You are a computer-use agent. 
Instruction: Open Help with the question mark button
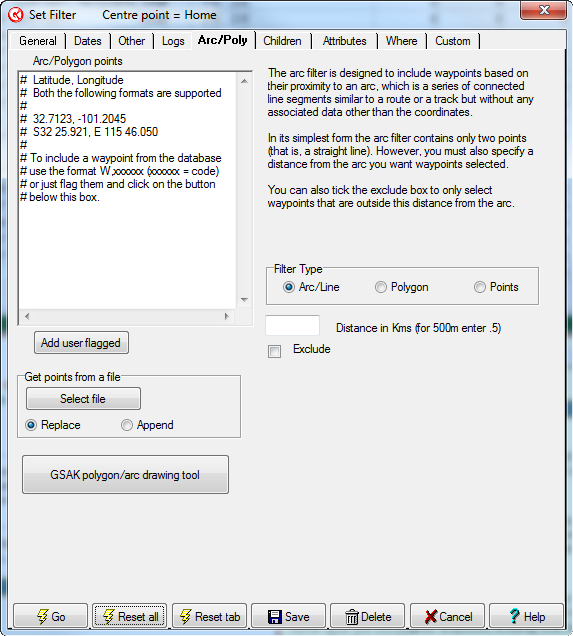click(x=526, y=616)
